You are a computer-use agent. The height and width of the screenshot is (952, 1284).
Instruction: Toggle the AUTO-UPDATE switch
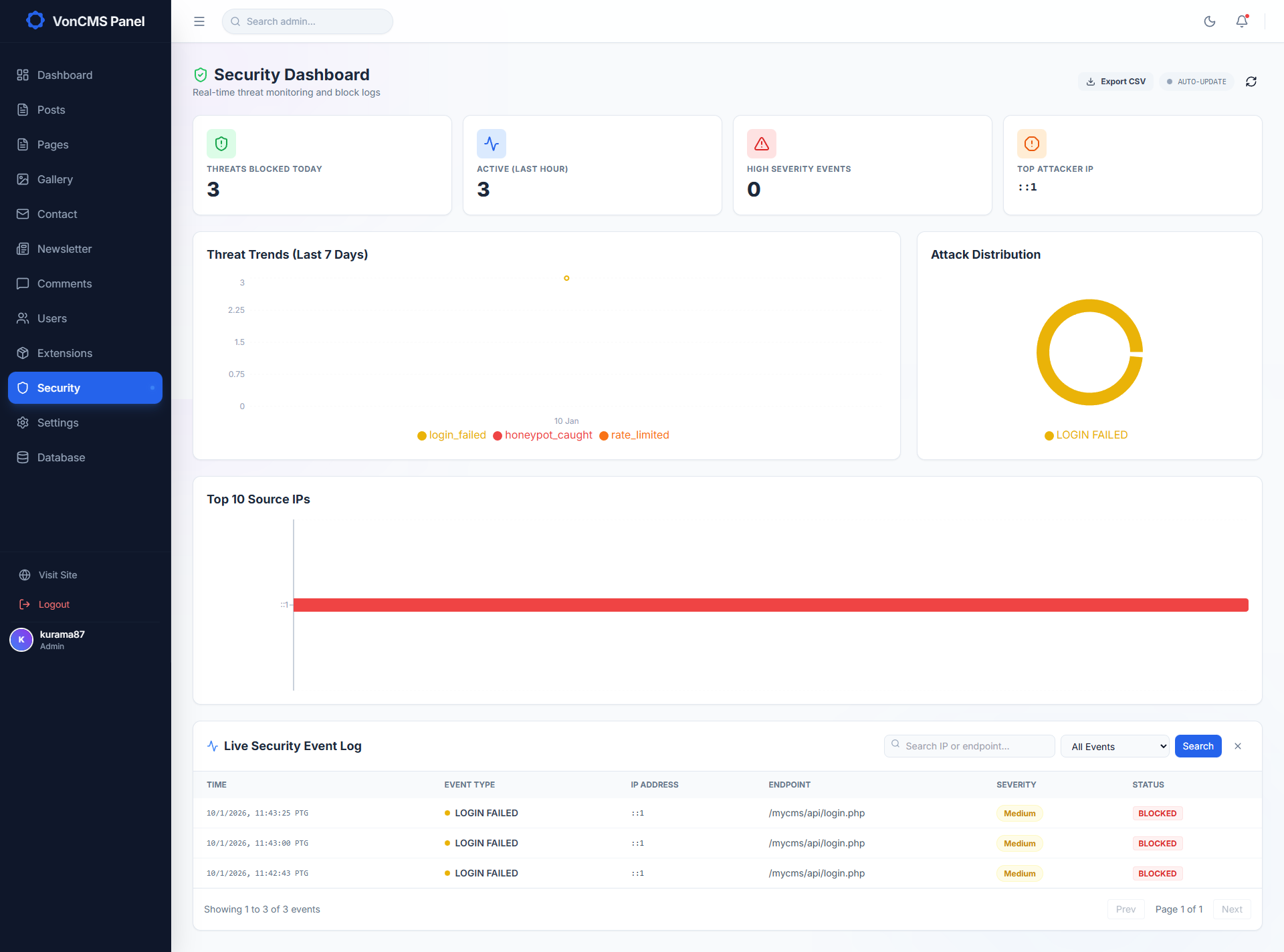[1196, 82]
